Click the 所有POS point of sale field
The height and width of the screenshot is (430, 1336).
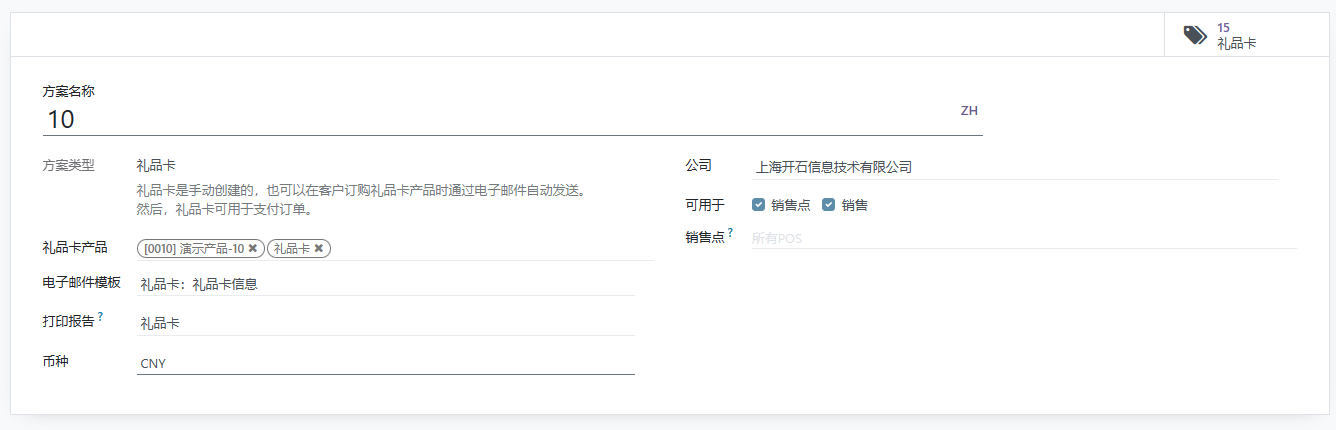click(1024, 238)
